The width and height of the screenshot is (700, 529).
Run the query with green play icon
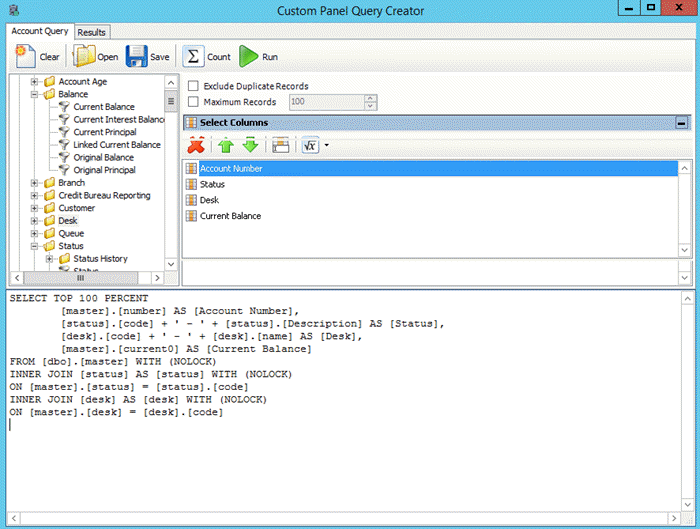coord(247,57)
